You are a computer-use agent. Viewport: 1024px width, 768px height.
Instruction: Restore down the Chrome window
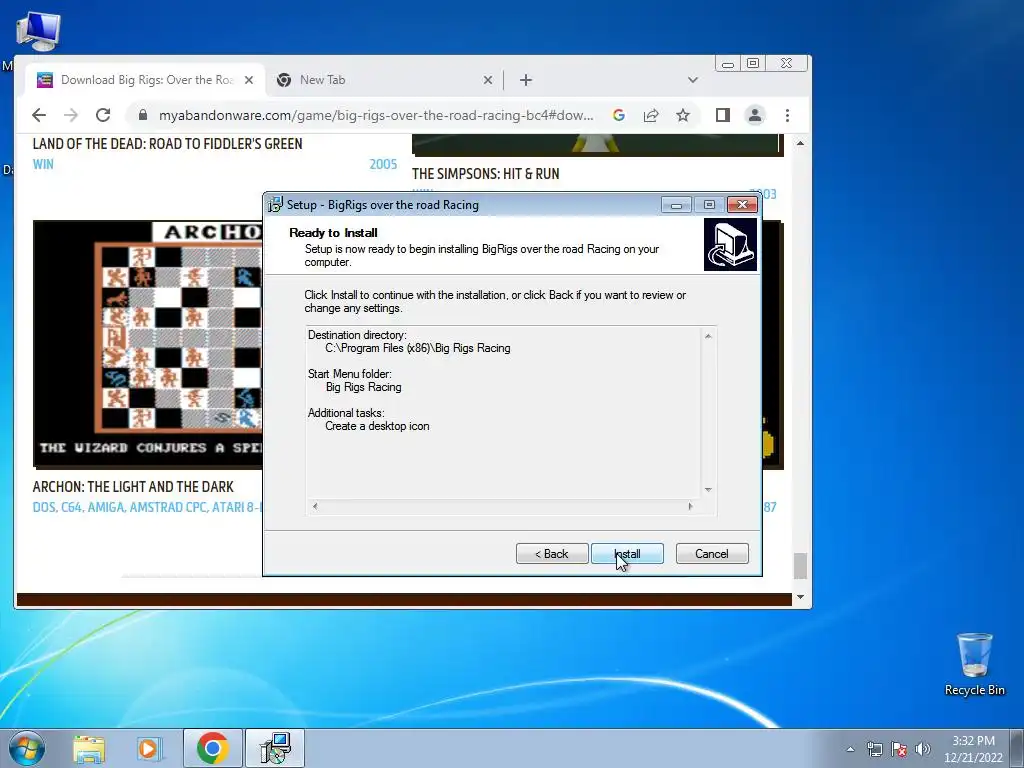tap(753, 63)
